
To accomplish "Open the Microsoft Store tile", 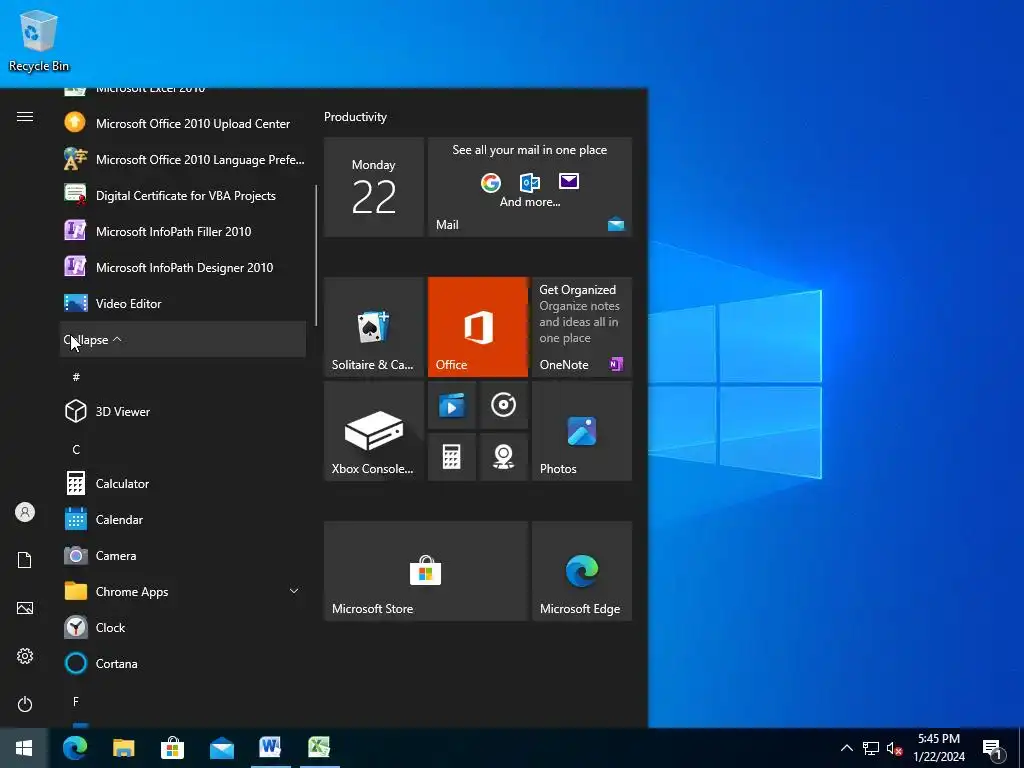I will pyautogui.click(x=426, y=571).
